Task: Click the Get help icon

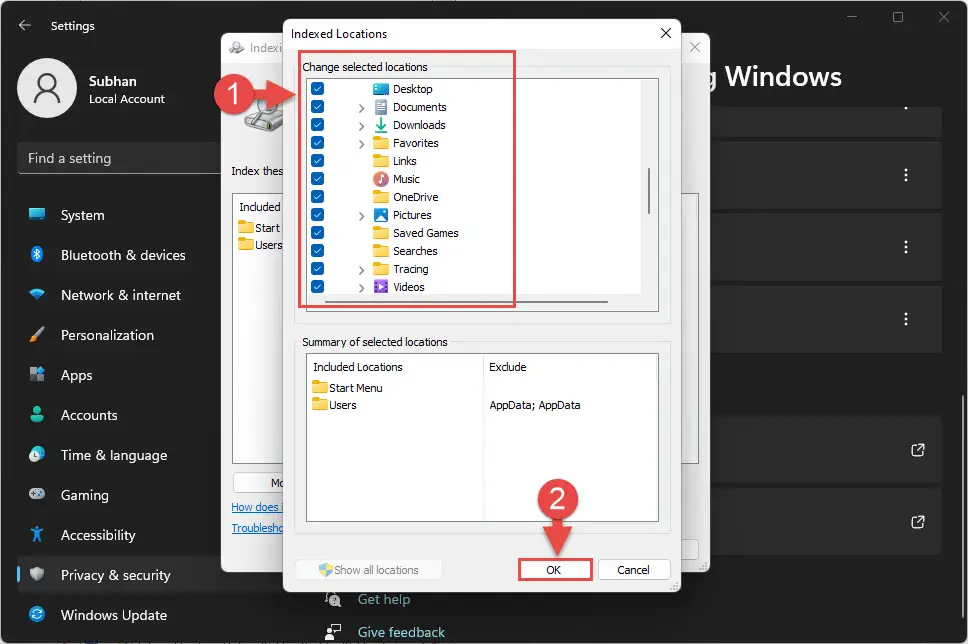Action: (333, 599)
